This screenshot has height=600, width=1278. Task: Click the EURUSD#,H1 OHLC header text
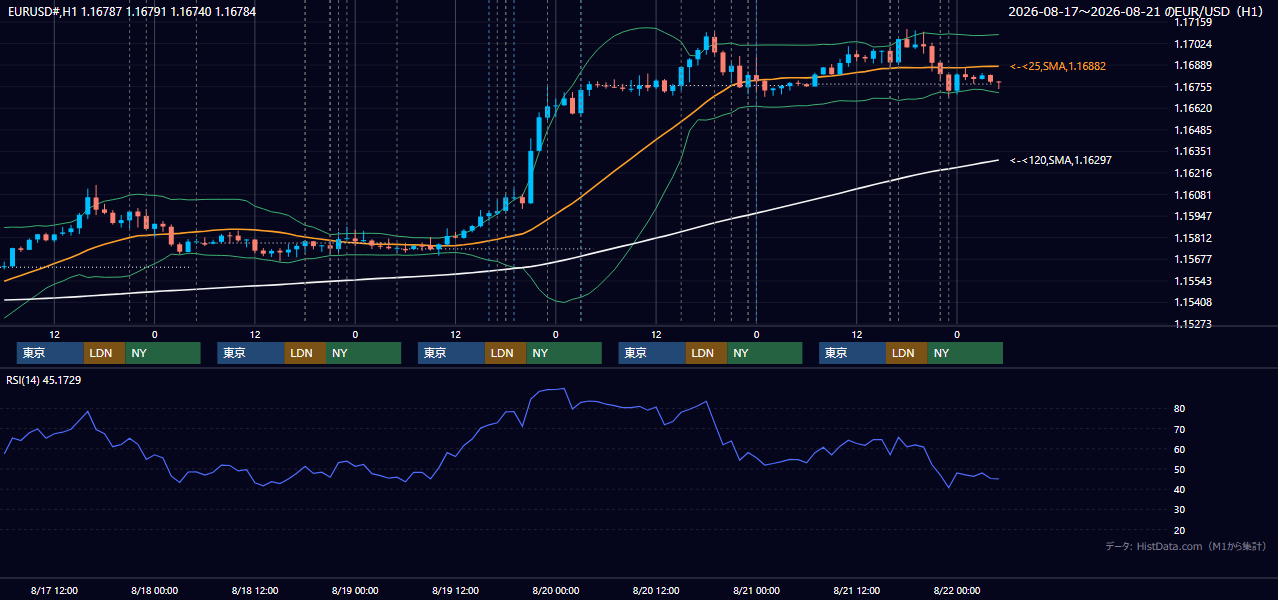130,12
